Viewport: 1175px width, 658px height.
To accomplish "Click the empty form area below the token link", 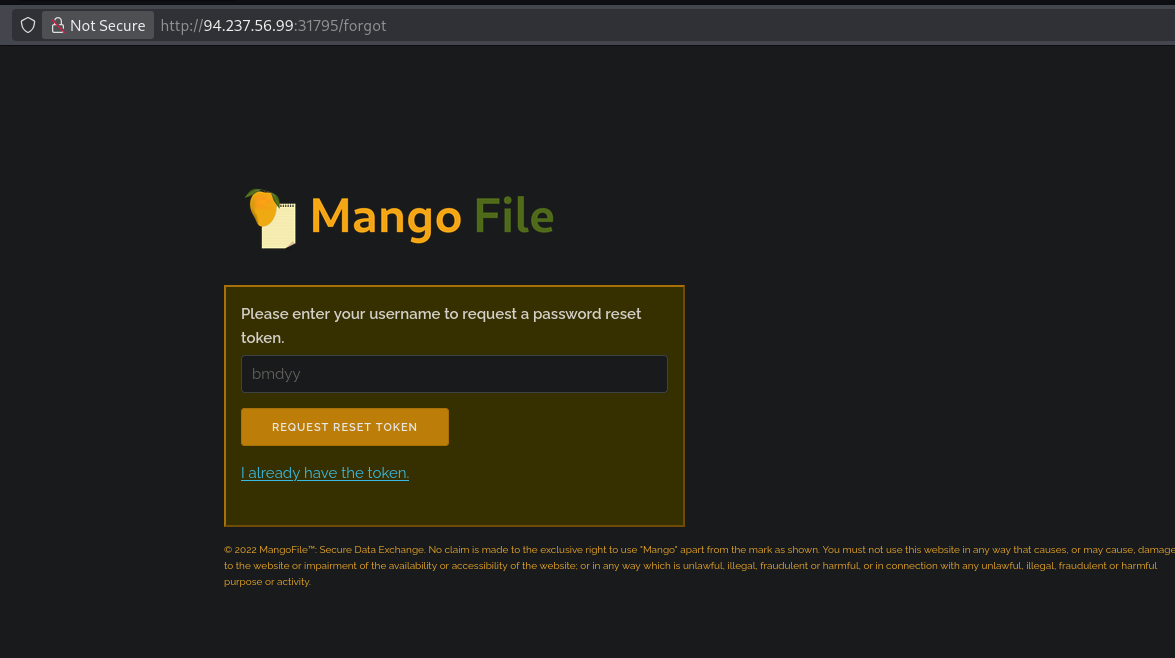I will (x=454, y=504).
